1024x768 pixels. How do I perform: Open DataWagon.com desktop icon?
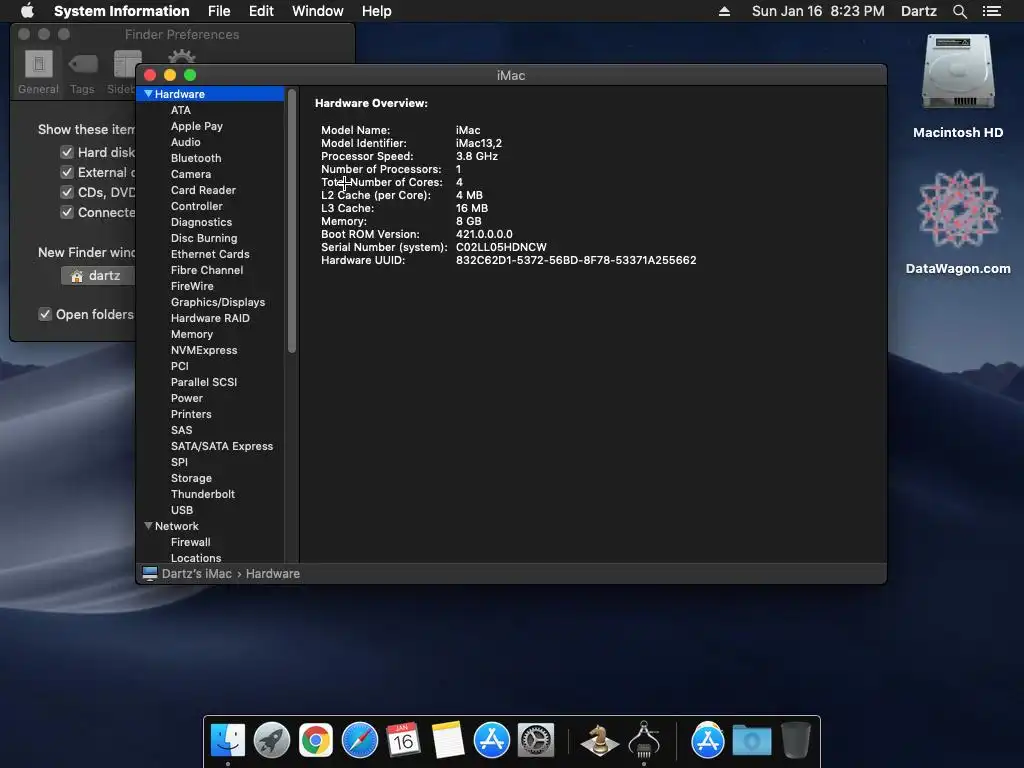(958, 210)
